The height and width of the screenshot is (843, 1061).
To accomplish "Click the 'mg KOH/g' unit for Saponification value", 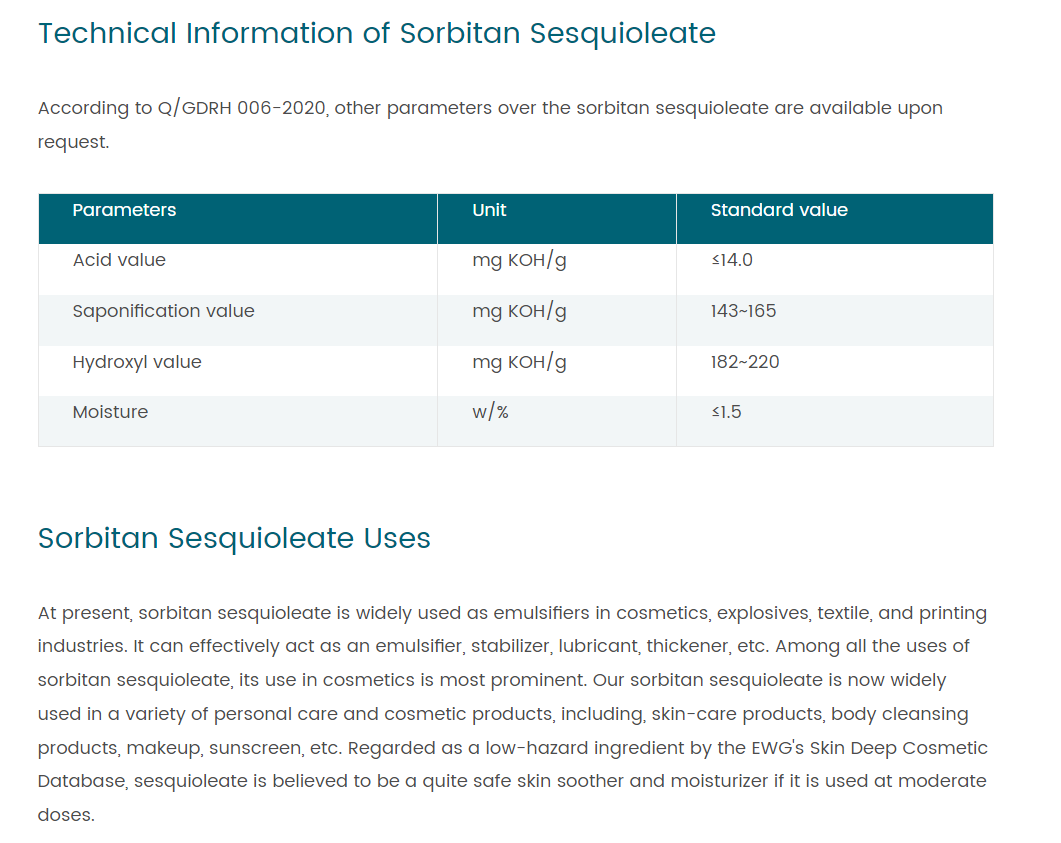I will 519,311.
